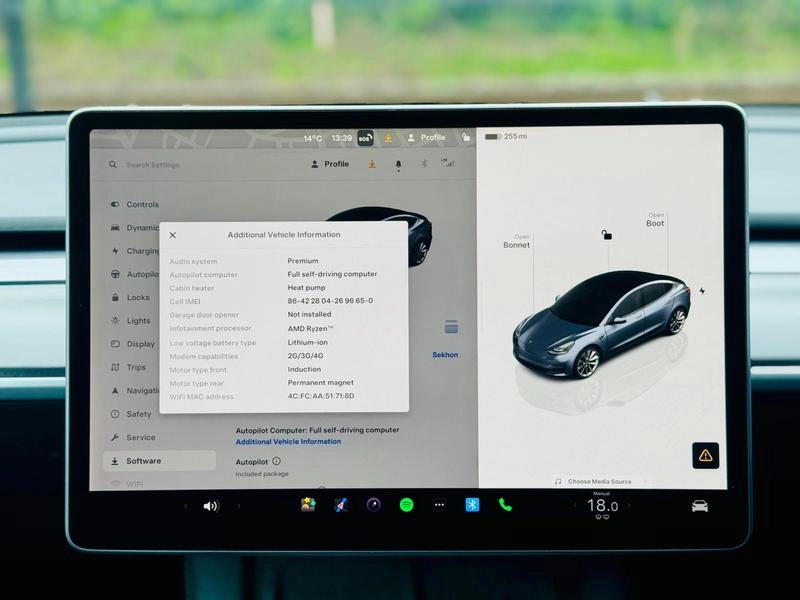
Task: Click the volume speaker icon
Action: [211, 506]
